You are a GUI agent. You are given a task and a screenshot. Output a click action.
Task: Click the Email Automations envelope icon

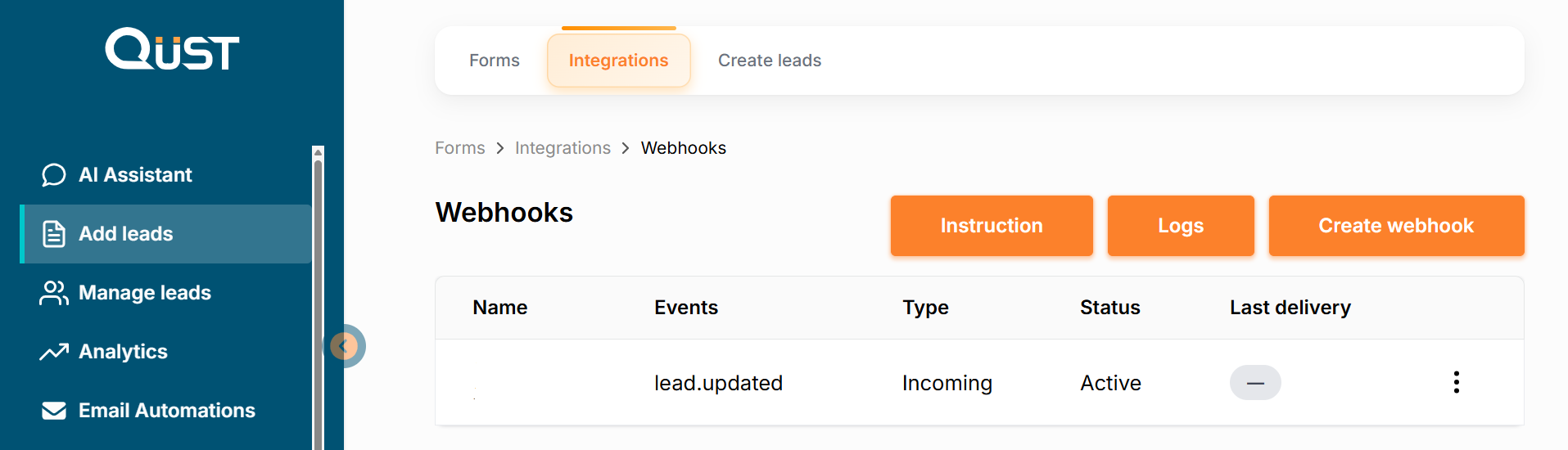point(54,411)
